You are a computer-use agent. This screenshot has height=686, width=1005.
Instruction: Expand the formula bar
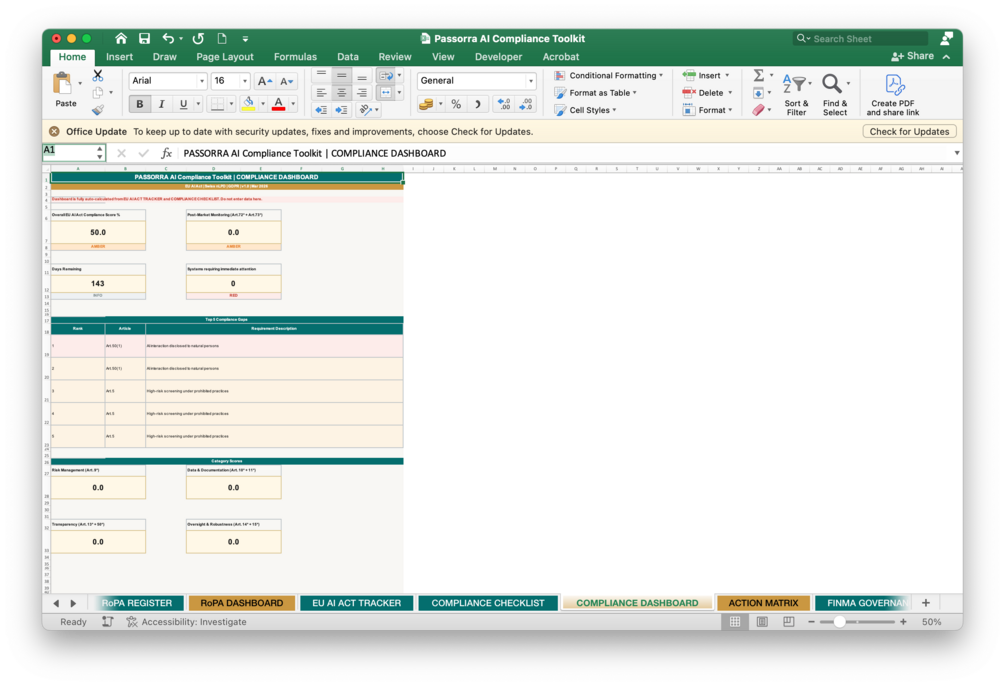956,153
